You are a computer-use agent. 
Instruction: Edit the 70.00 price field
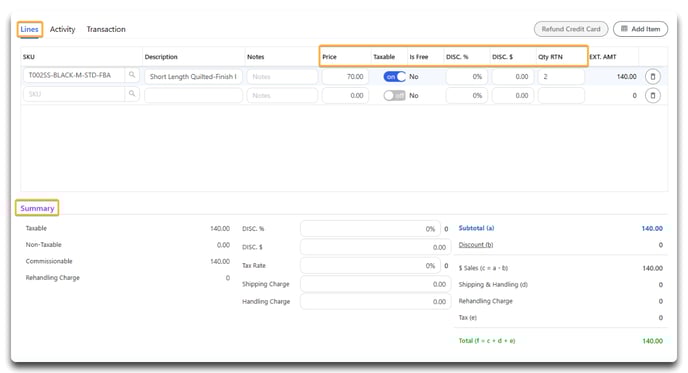point(345,76)
